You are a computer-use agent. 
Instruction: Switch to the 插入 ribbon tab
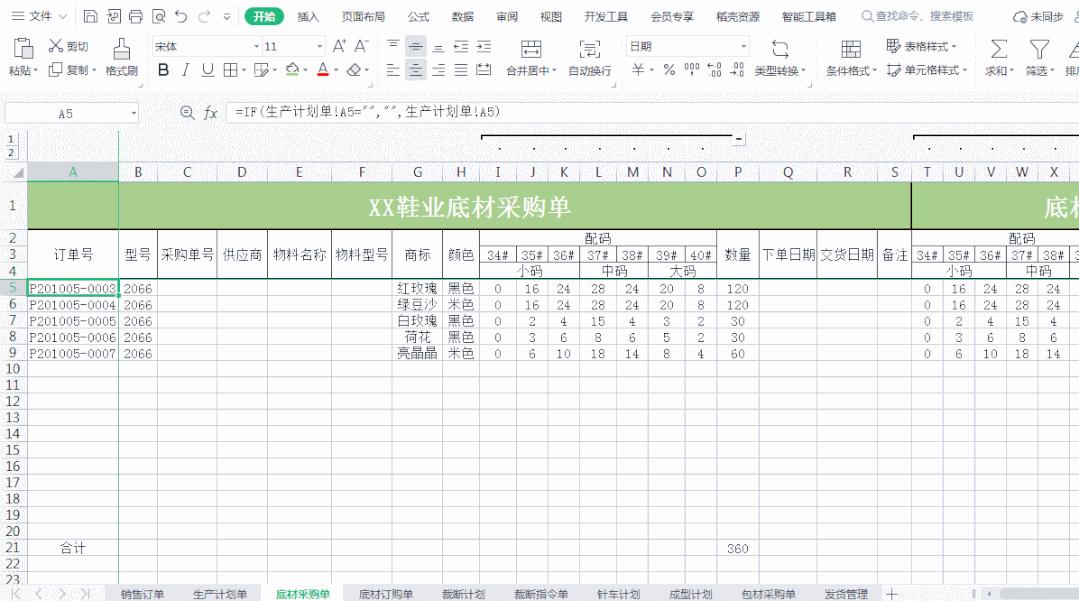306,16
